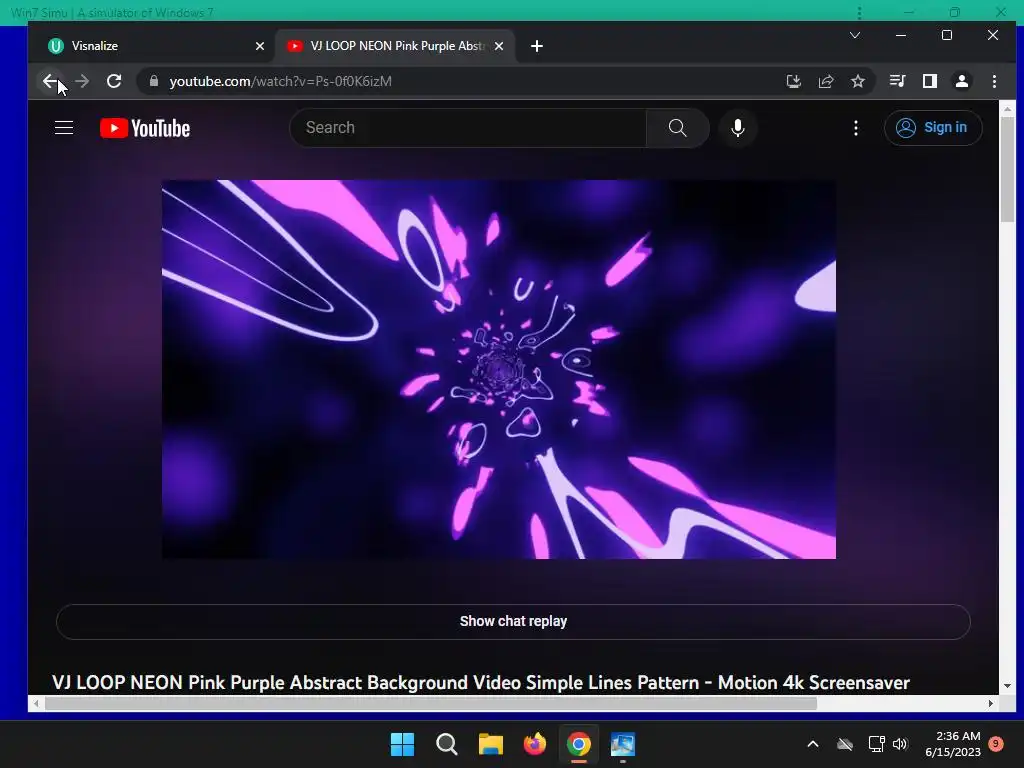Screen dimensions: 1024x768
Task: Show hidden system tray icons
Action: [813, 744]
